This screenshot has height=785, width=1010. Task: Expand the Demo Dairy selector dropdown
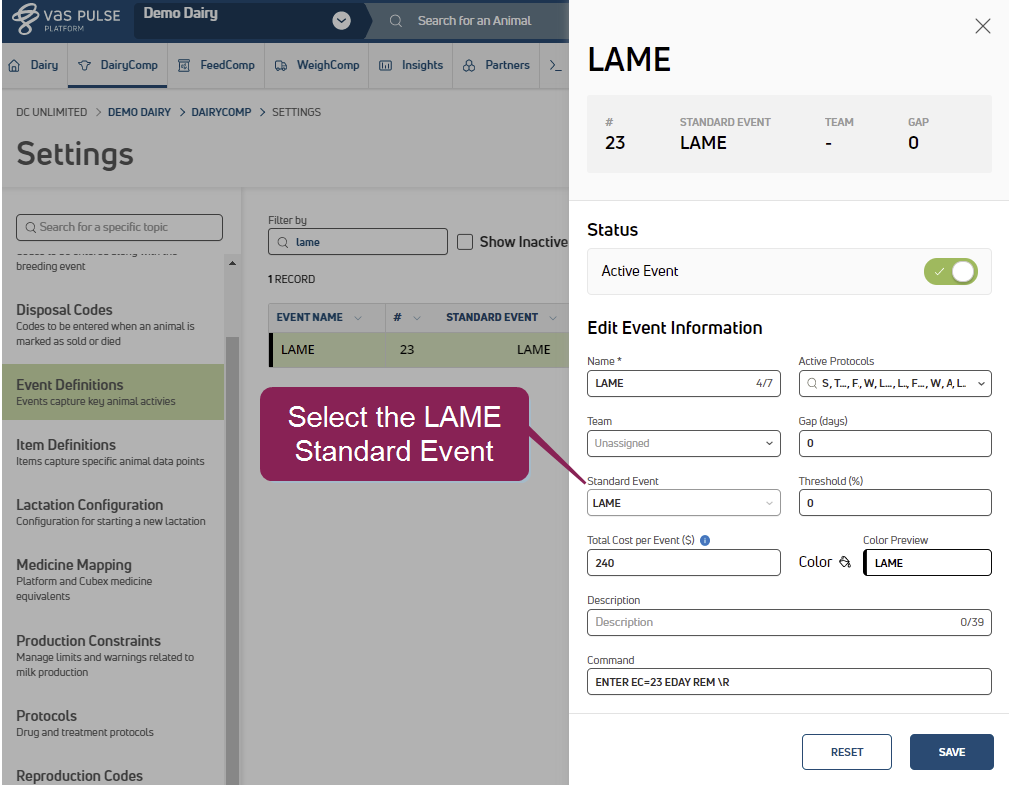(x=341, y=21)
